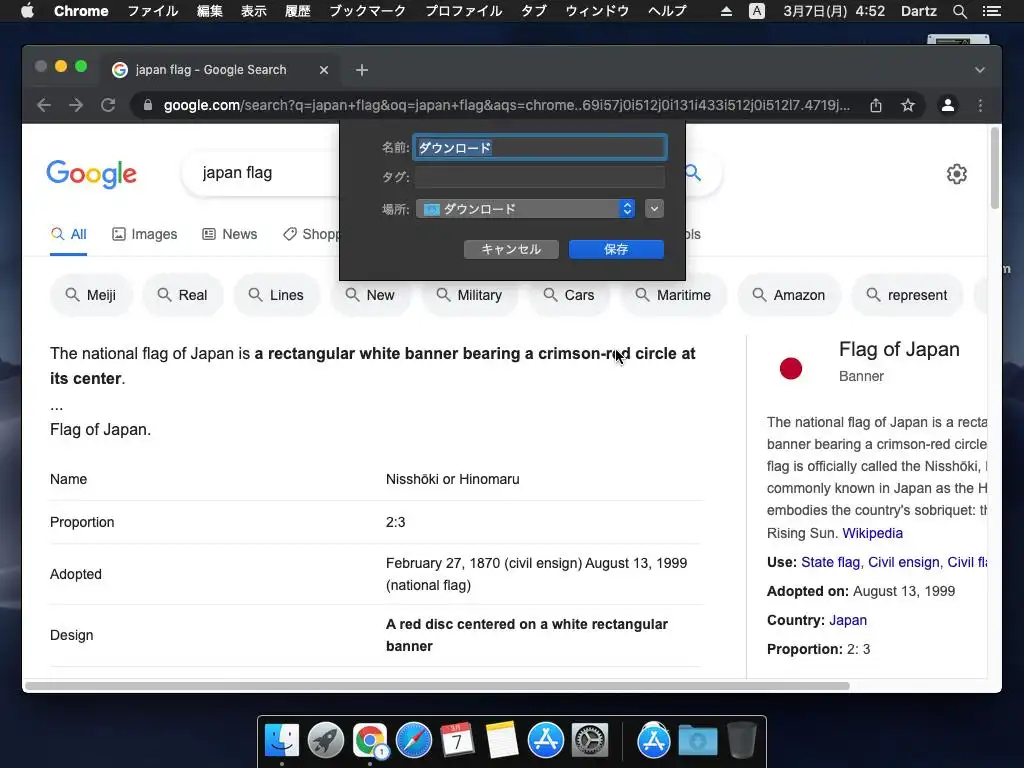Click the eject icon in menu bar
The image size is (1024, 768).
point(726,11)
